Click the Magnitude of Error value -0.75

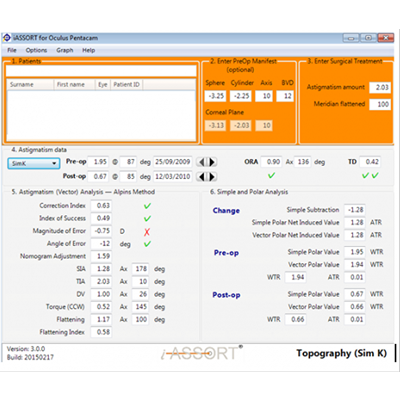(101, 231)
